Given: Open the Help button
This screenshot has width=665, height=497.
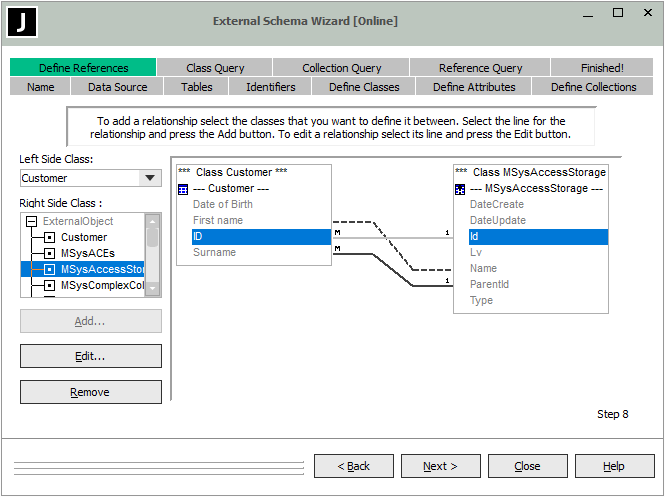Looking at the screenshot, I should pos(614,466).
